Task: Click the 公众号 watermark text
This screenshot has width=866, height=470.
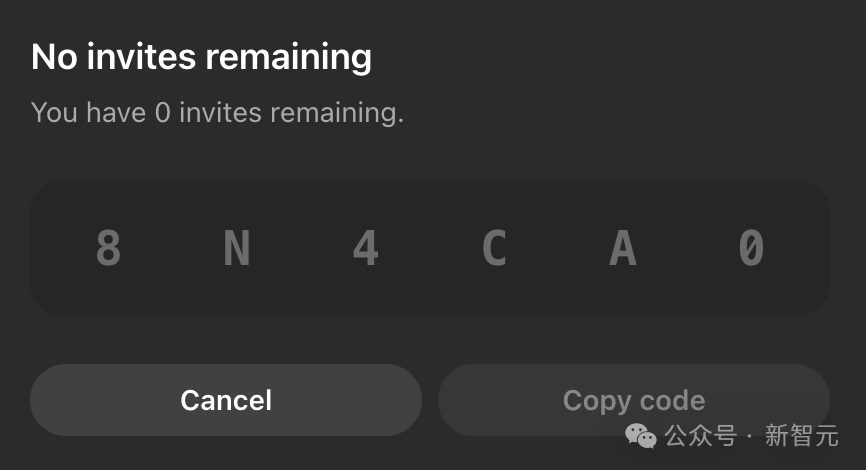Action: coord(700,436)
